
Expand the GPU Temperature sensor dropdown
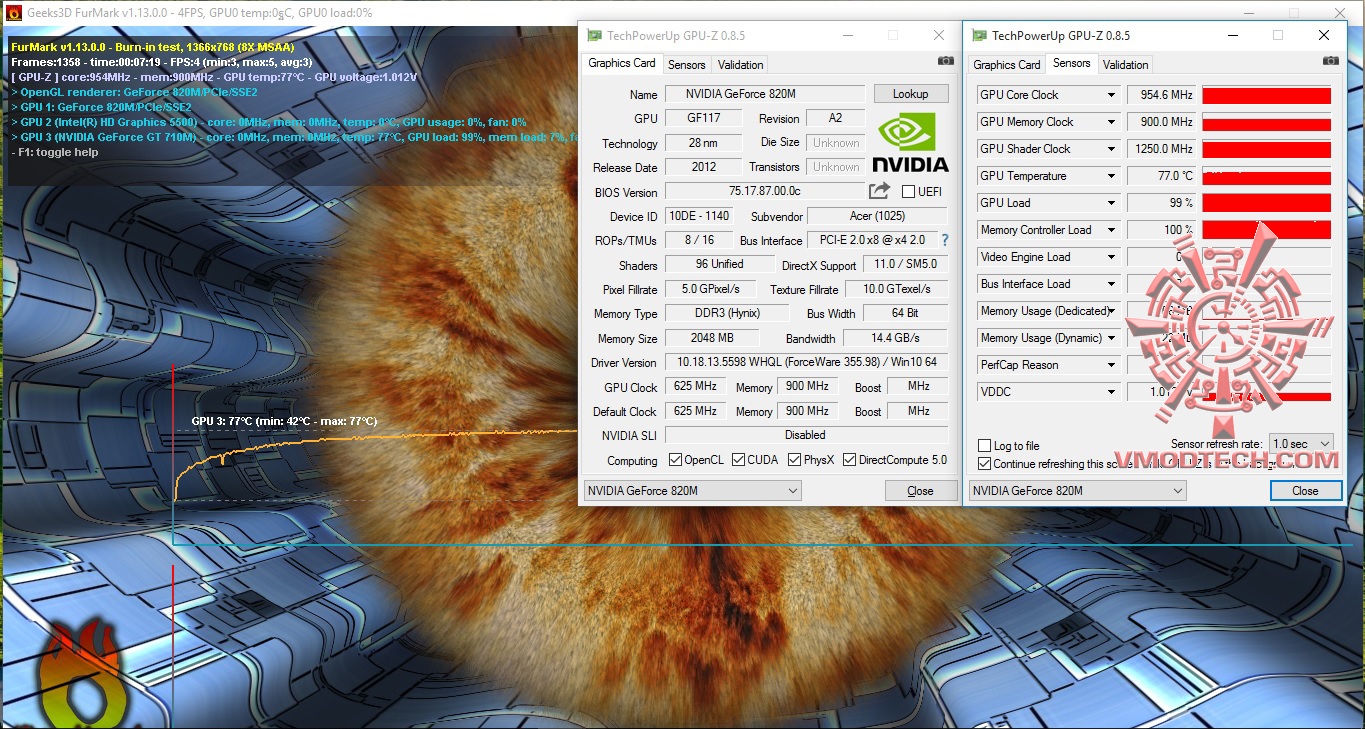[1111, 176]
